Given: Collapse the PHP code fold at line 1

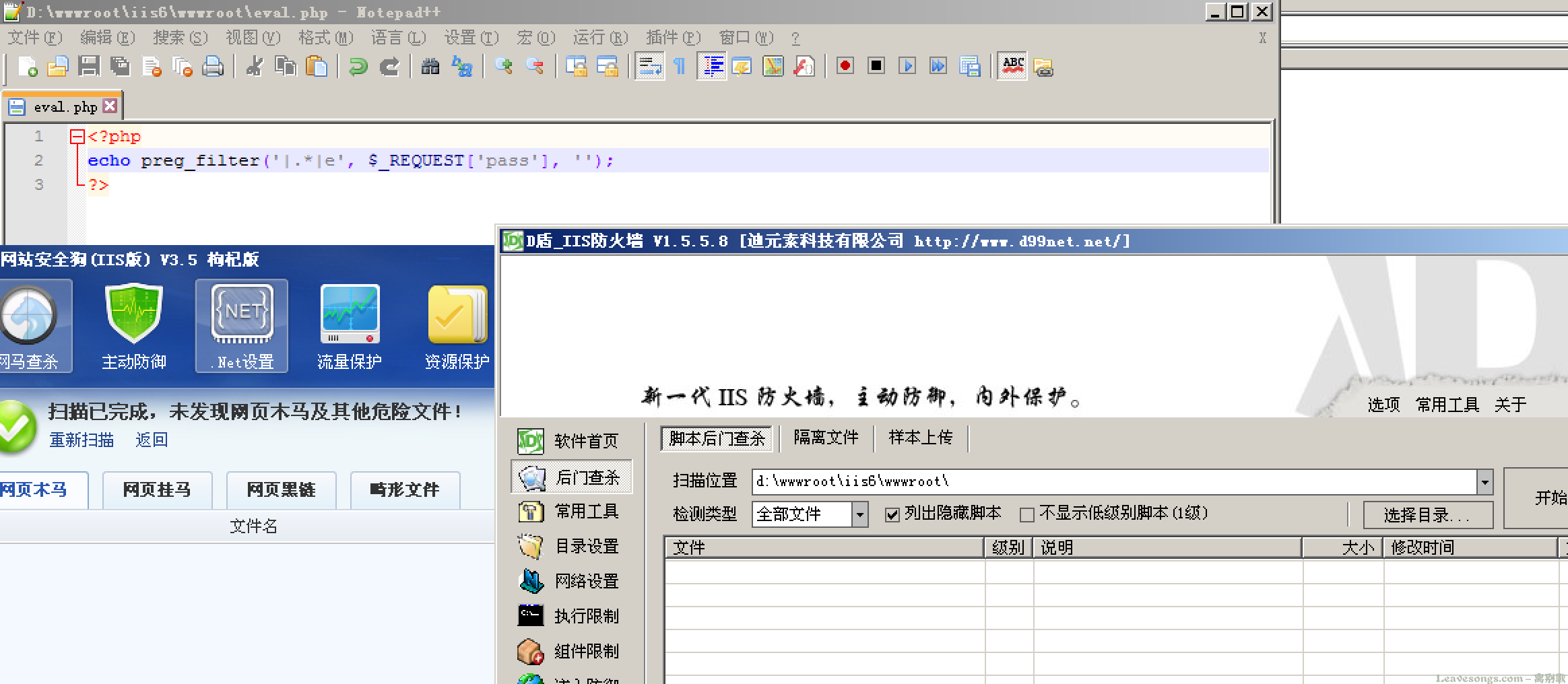Looking at the screenshot, I should pyautogui.click(x=77, y=137).
